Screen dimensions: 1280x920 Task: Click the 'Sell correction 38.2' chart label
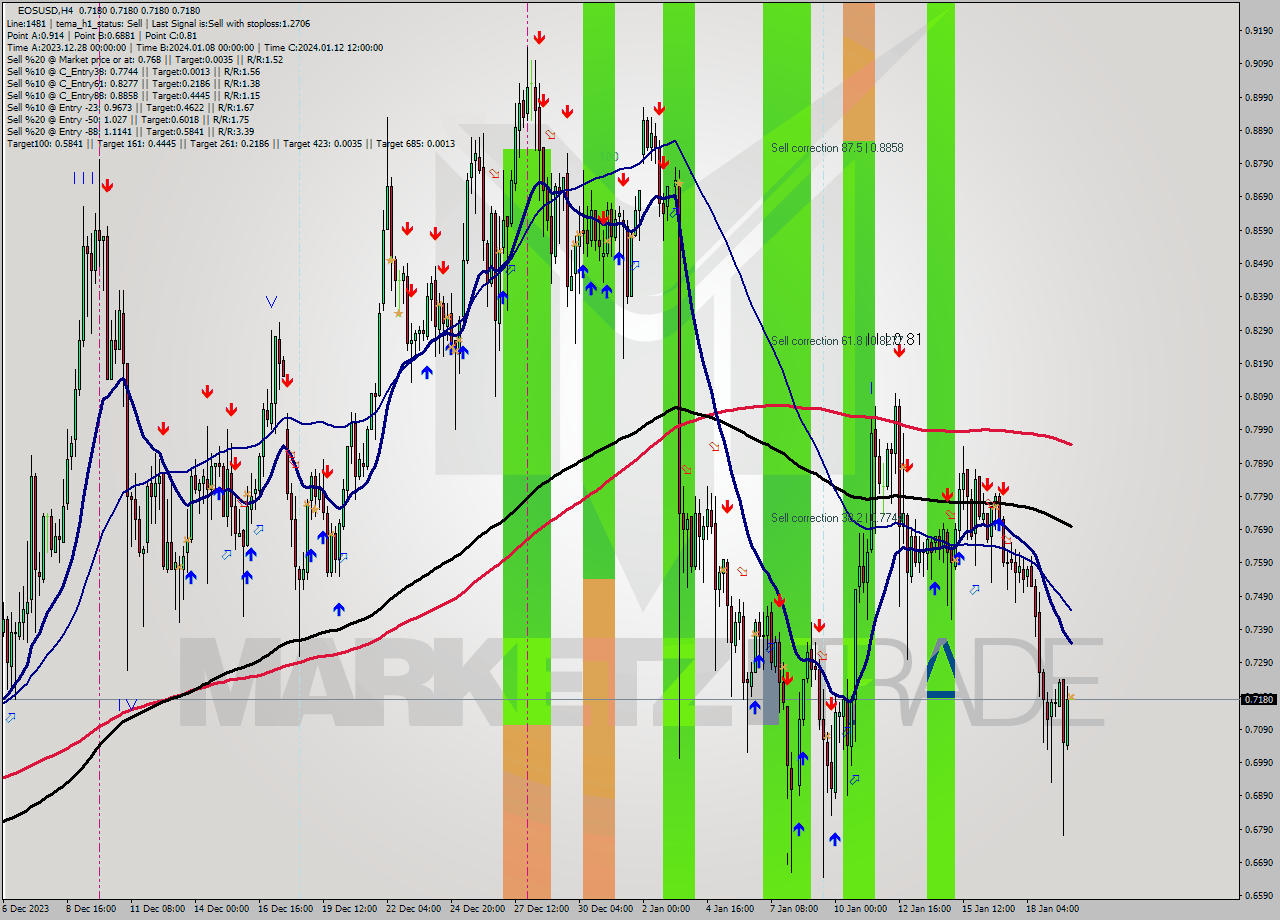tap(816, 518)
